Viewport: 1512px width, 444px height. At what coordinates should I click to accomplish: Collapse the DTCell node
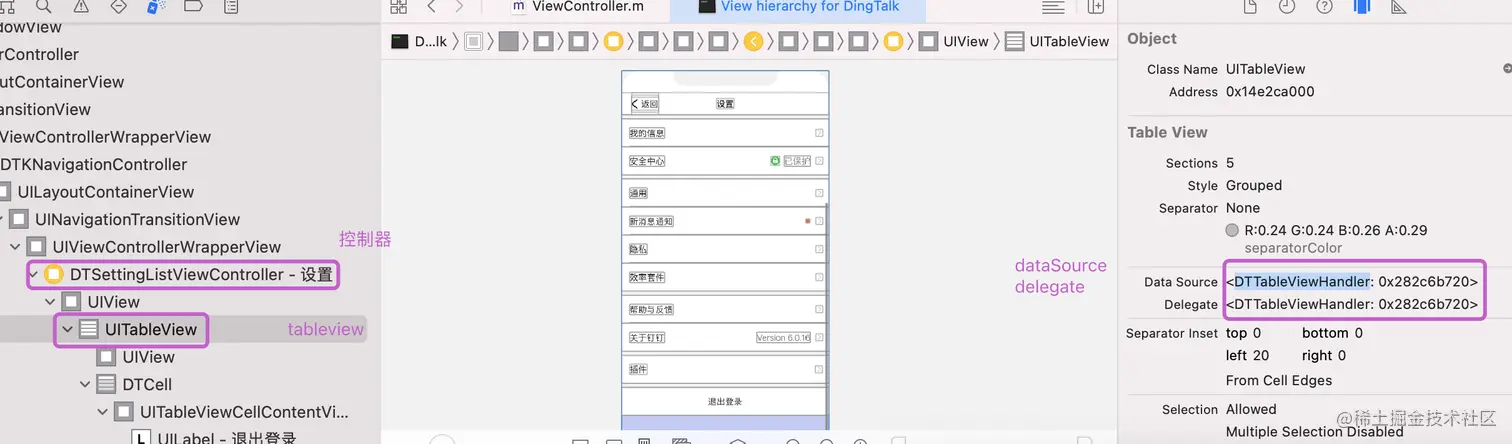pos(86,384)
